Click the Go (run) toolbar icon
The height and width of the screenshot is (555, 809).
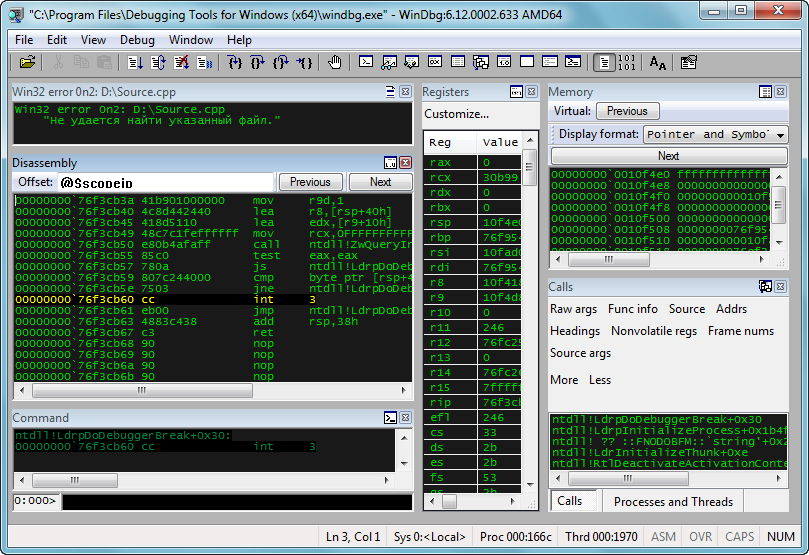pos(136,62)
